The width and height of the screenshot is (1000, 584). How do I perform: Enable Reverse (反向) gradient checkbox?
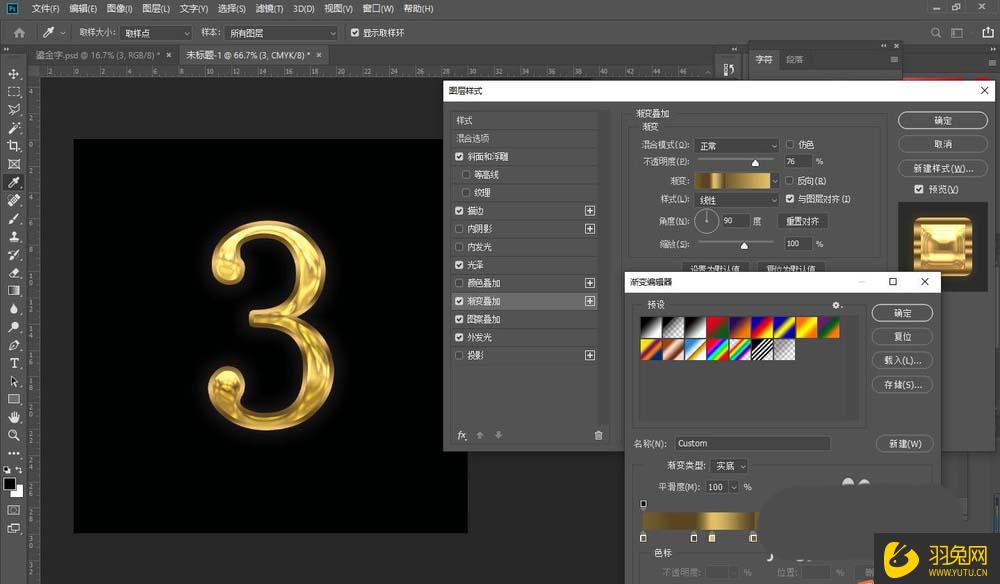(790, 180)
